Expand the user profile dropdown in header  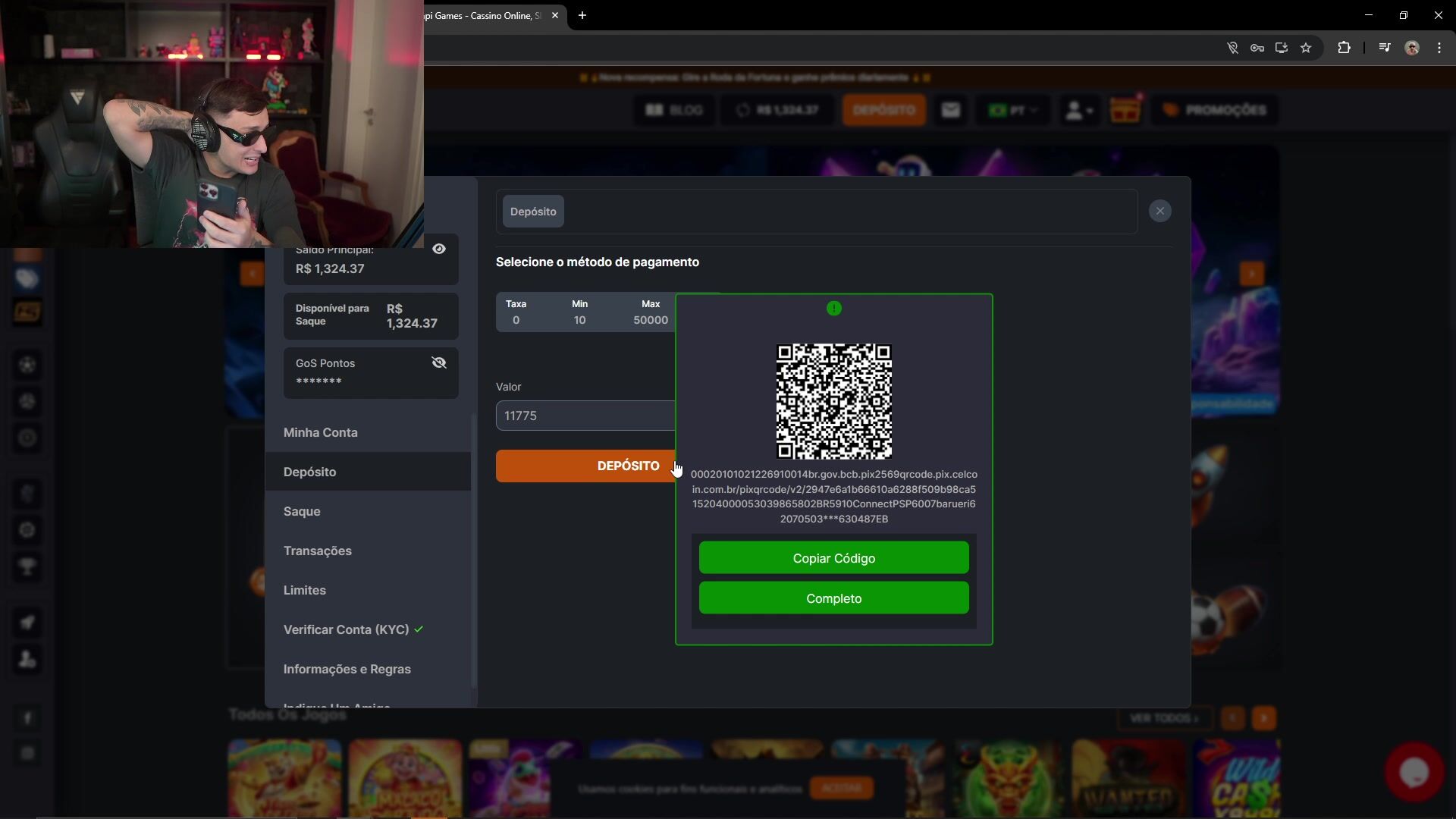coord(1079,110)
